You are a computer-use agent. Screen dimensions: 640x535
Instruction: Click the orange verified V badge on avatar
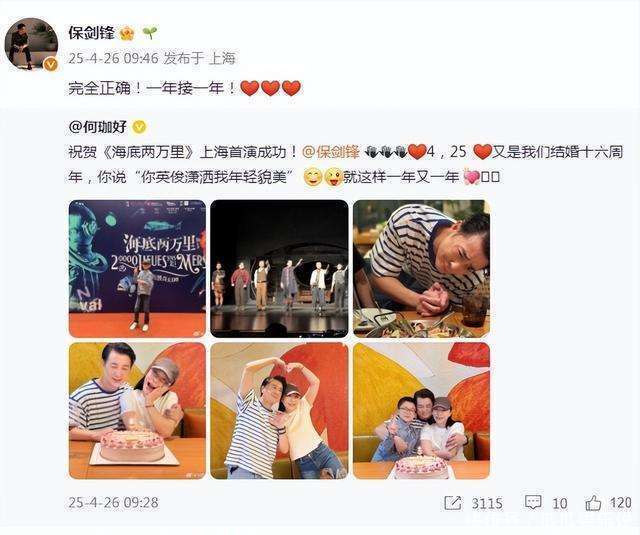(x=51, y=64)
